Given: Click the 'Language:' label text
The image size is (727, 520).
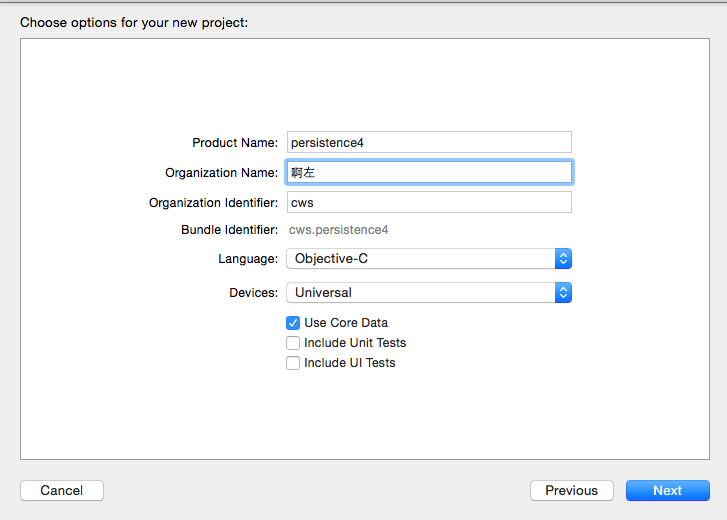Looking at the screenshot, I should click(x=248, y=259).
